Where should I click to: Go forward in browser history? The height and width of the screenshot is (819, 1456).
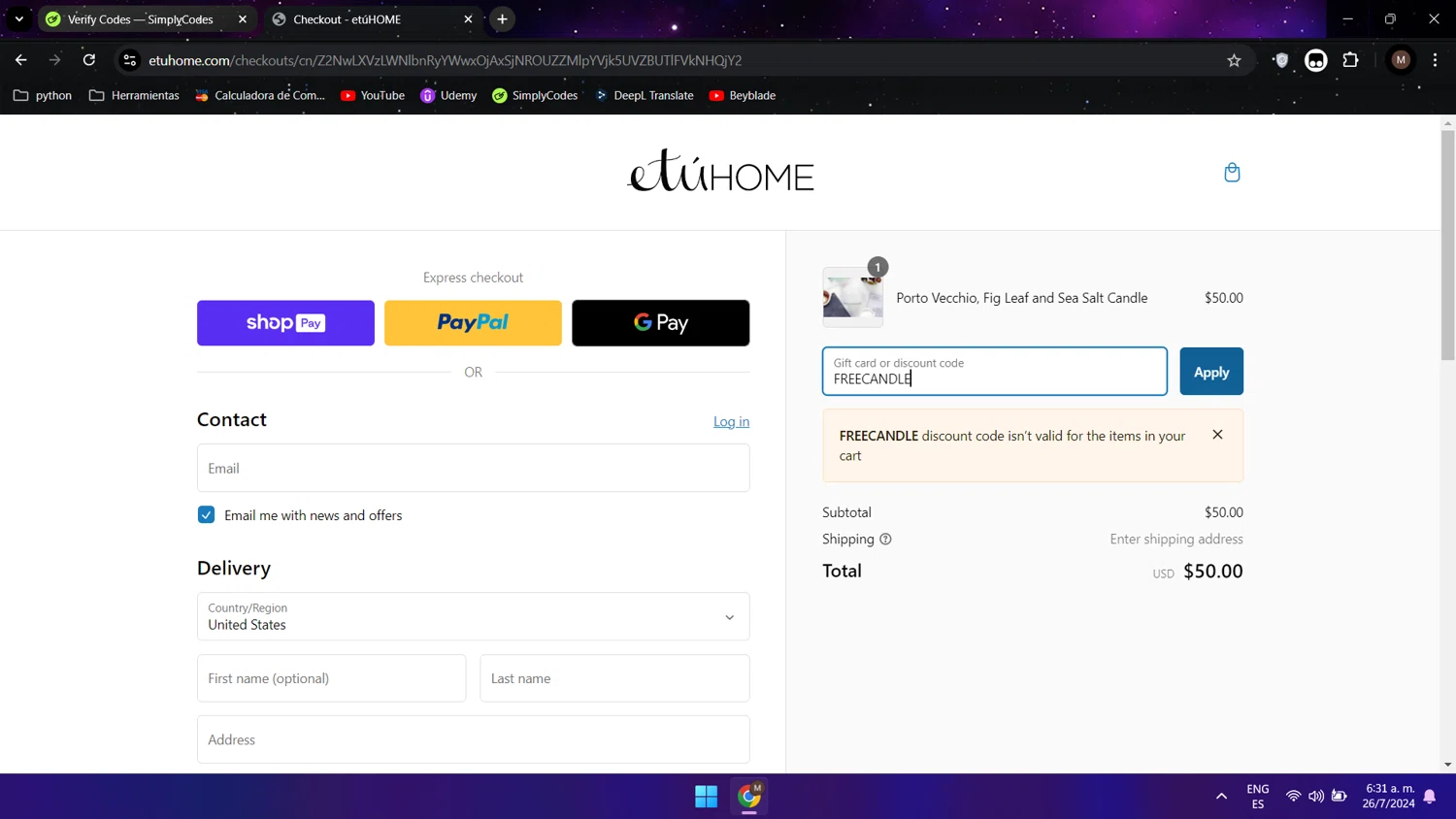pyautogui.click(x=55, y=60)
